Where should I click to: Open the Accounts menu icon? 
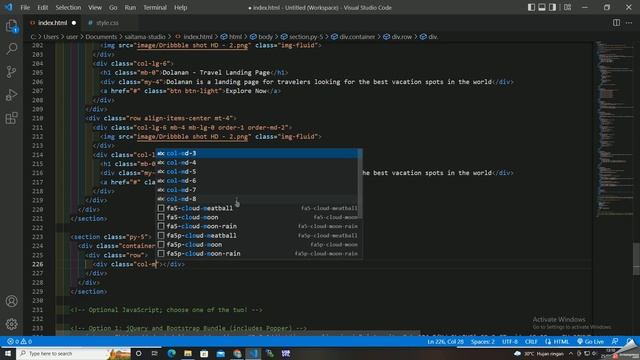click(x=11, y=301)
